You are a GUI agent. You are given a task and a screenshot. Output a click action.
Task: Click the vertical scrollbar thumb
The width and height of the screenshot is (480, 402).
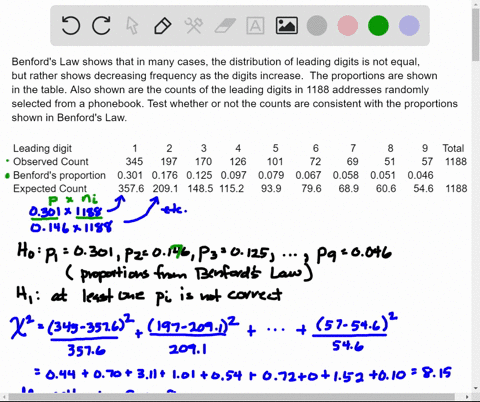(476, 35)
